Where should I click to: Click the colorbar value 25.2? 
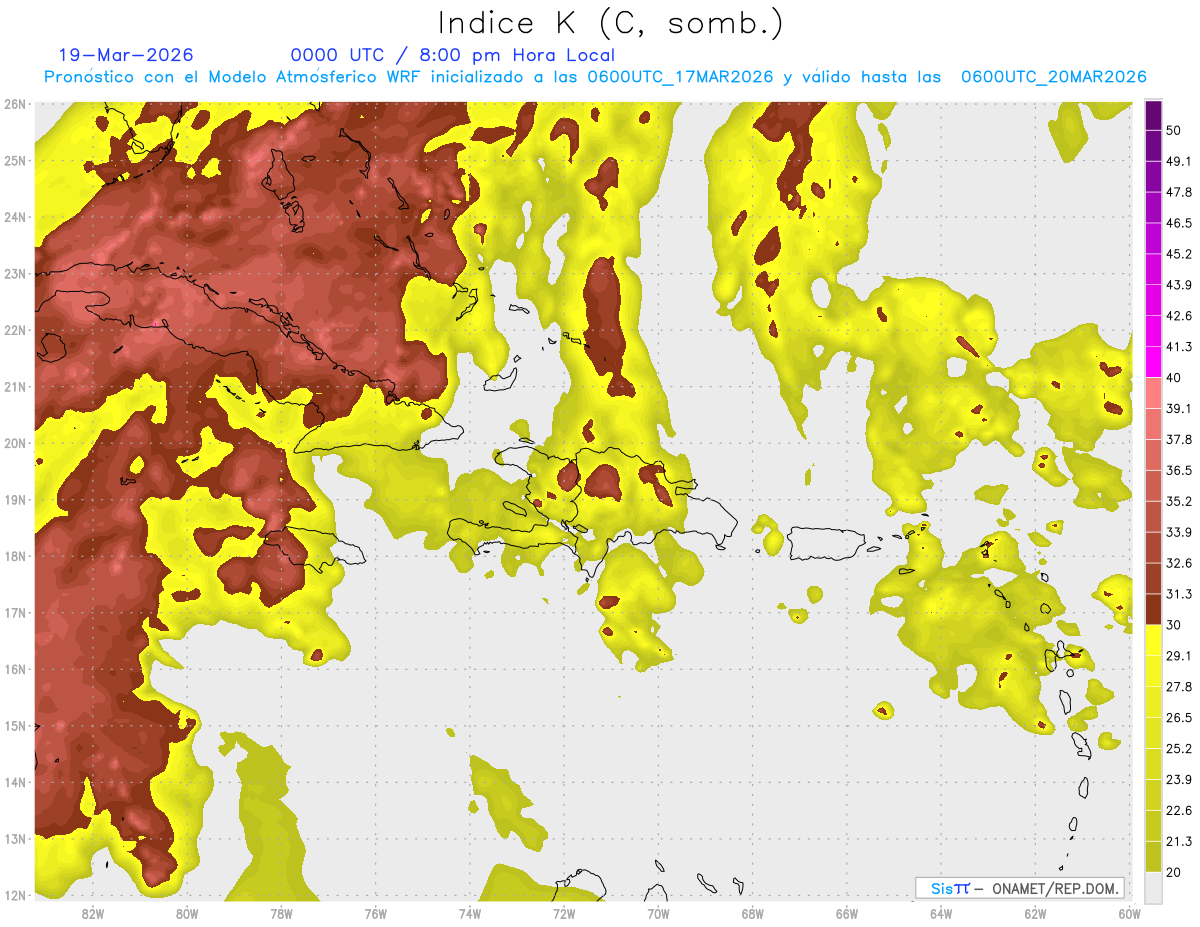pyautogui.click(x=1179, y=749)
